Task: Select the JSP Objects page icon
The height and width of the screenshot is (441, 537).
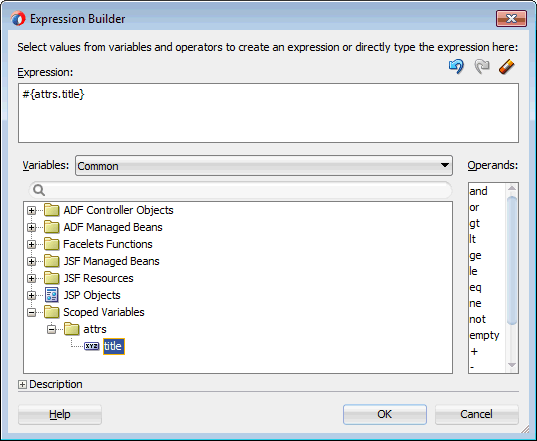Action: 52,295
